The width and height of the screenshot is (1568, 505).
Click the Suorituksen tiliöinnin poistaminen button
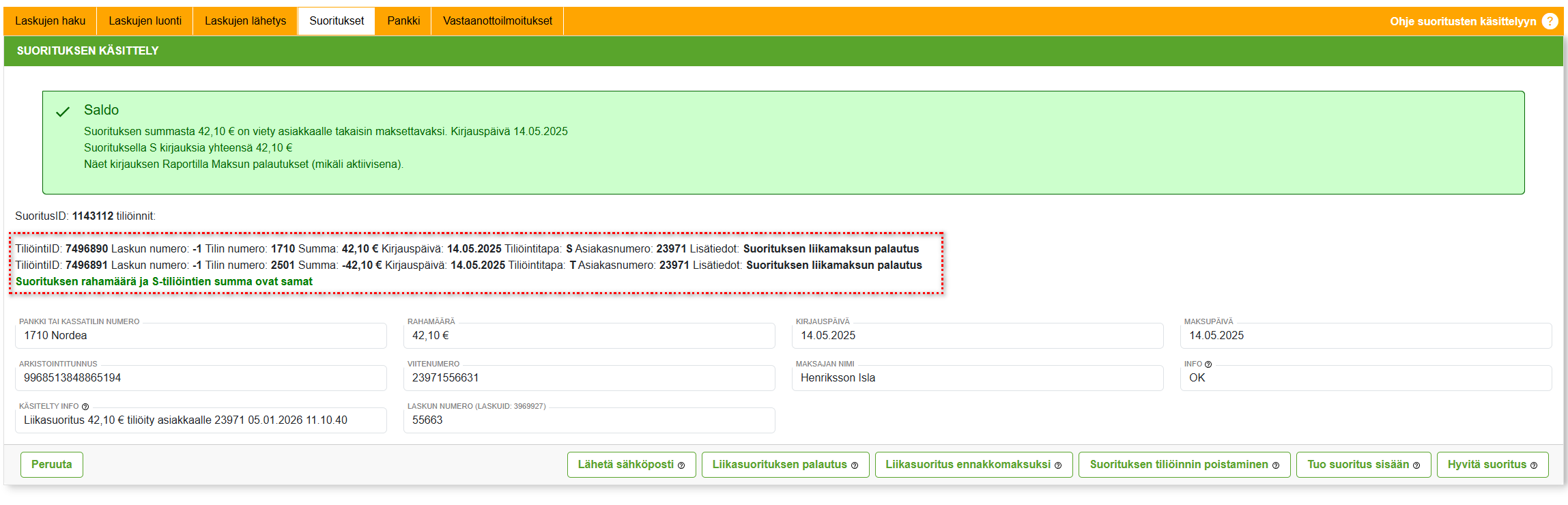pyautogui.click(x=1184, y=465)
